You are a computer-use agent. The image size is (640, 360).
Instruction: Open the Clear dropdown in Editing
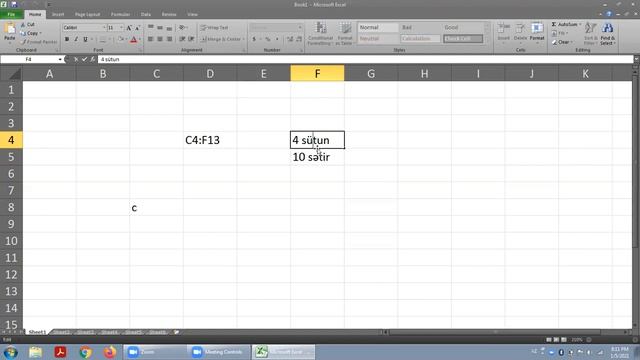coord(562,42)
